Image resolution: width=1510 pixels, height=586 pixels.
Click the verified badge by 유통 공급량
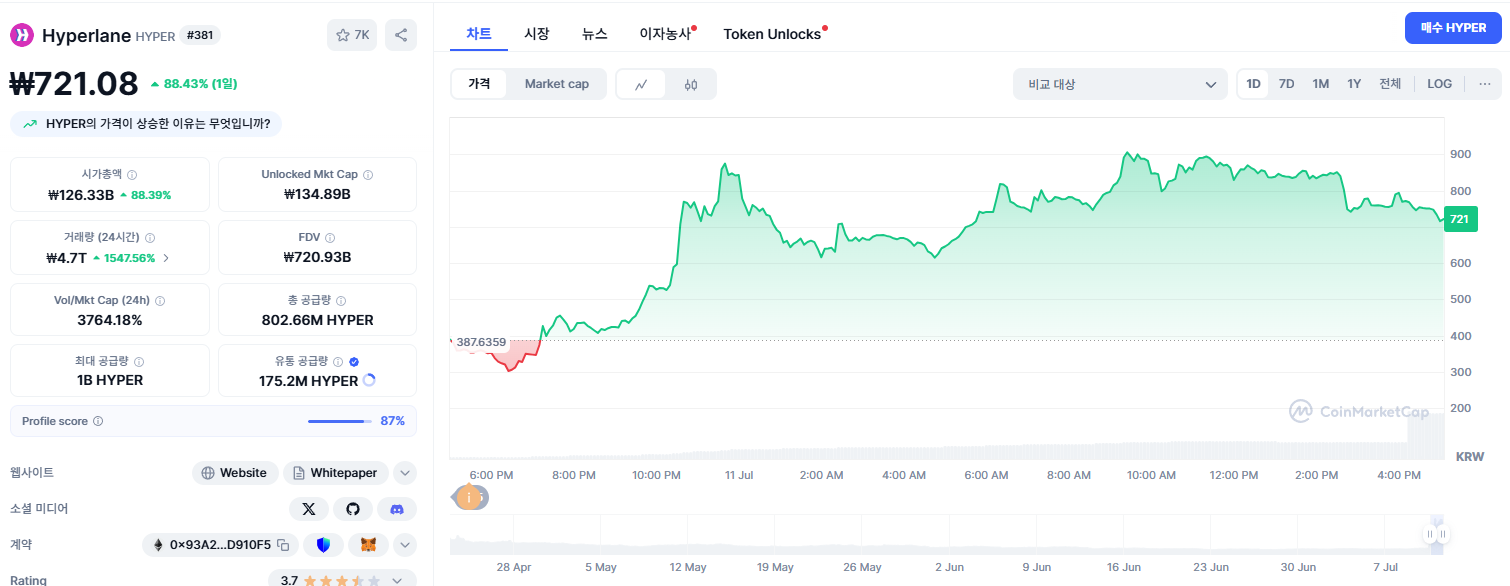(x=354, y=361)
